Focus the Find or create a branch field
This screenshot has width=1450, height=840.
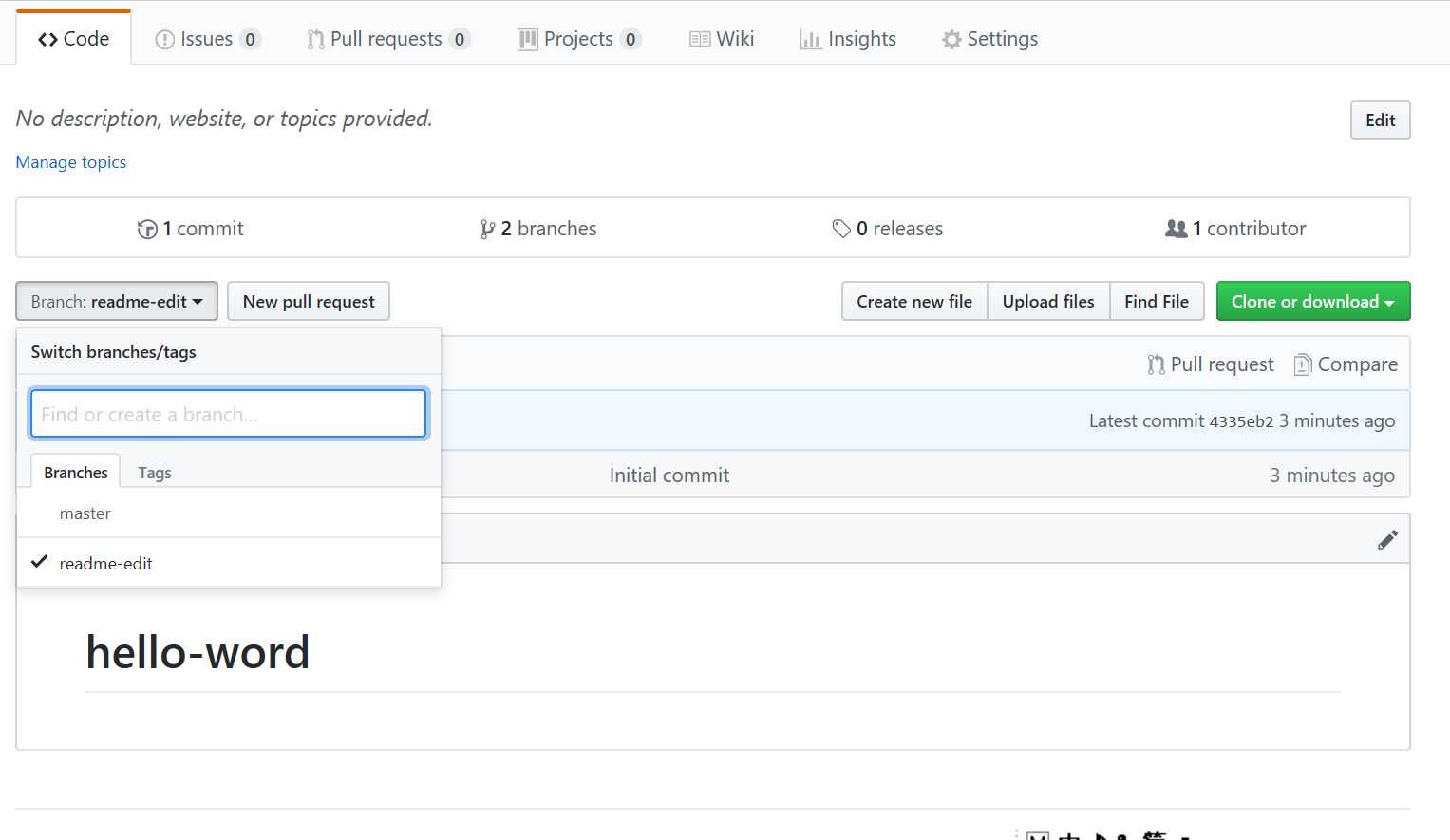[x=228, y=414]
